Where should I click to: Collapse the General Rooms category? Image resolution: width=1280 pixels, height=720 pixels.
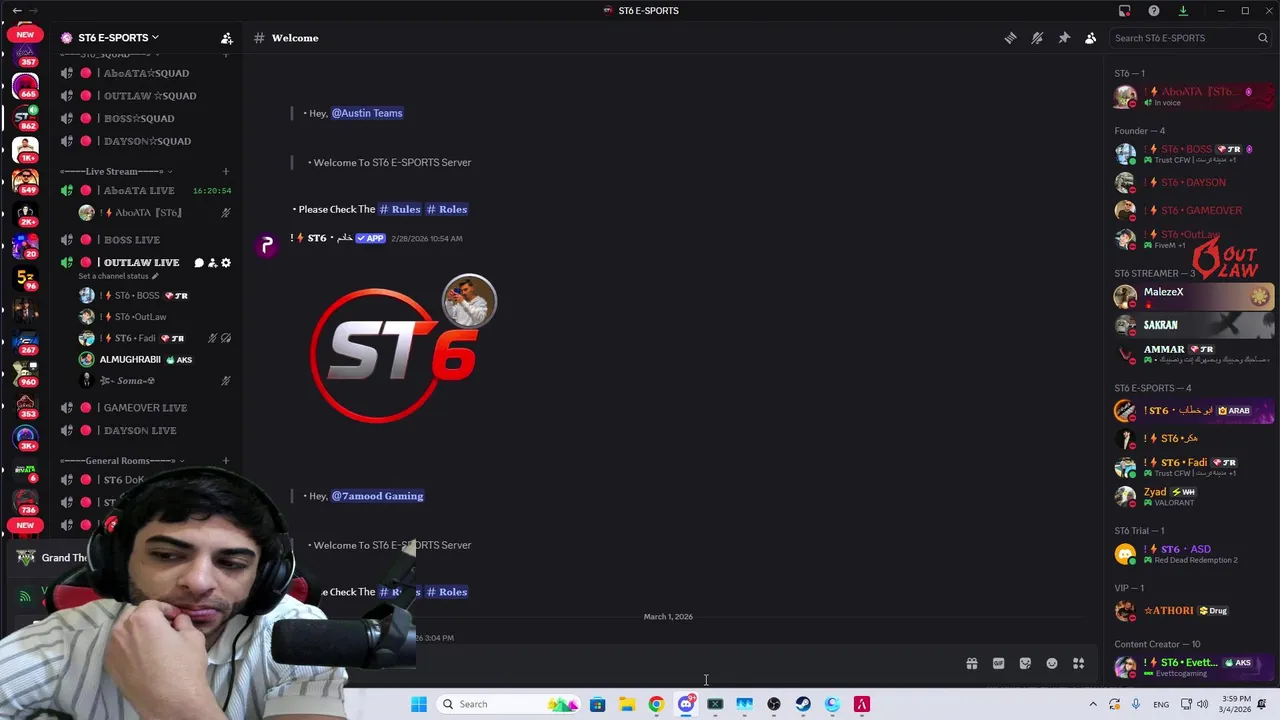coord(120,461)
